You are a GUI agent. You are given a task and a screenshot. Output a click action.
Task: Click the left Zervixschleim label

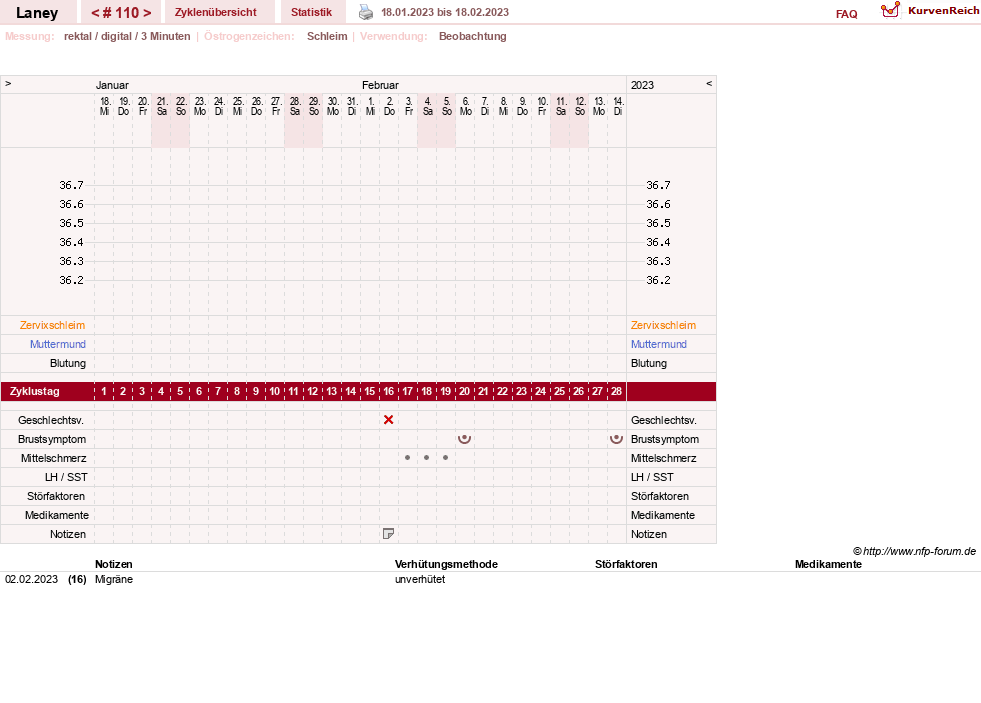[53, 325]
